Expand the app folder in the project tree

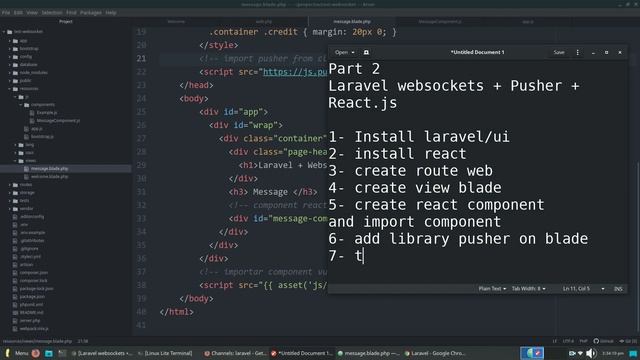10,41
